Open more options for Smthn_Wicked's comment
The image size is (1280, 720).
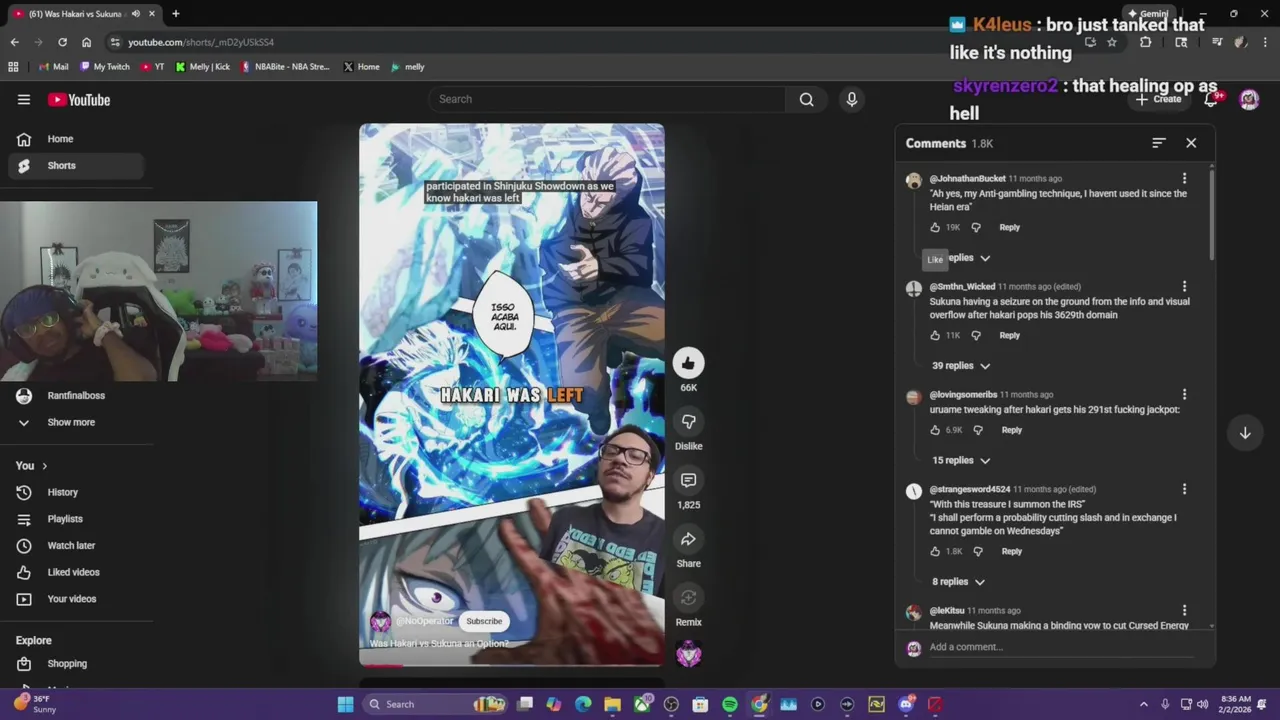[1184, 287]
